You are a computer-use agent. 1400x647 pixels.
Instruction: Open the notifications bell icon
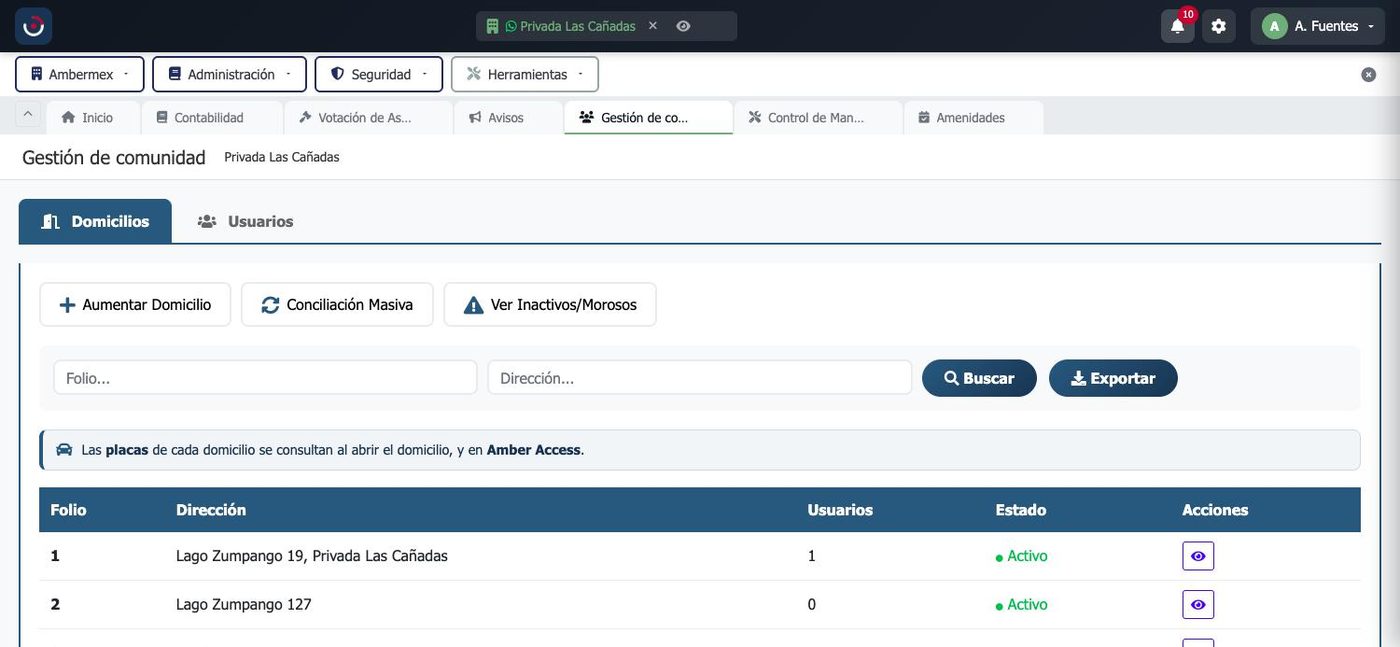click(x=1177, y=26)
